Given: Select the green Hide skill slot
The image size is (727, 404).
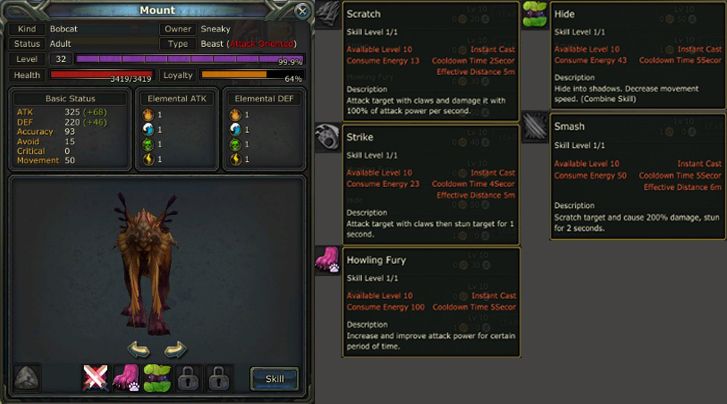Looking at the screenshot, I should 157,378.
